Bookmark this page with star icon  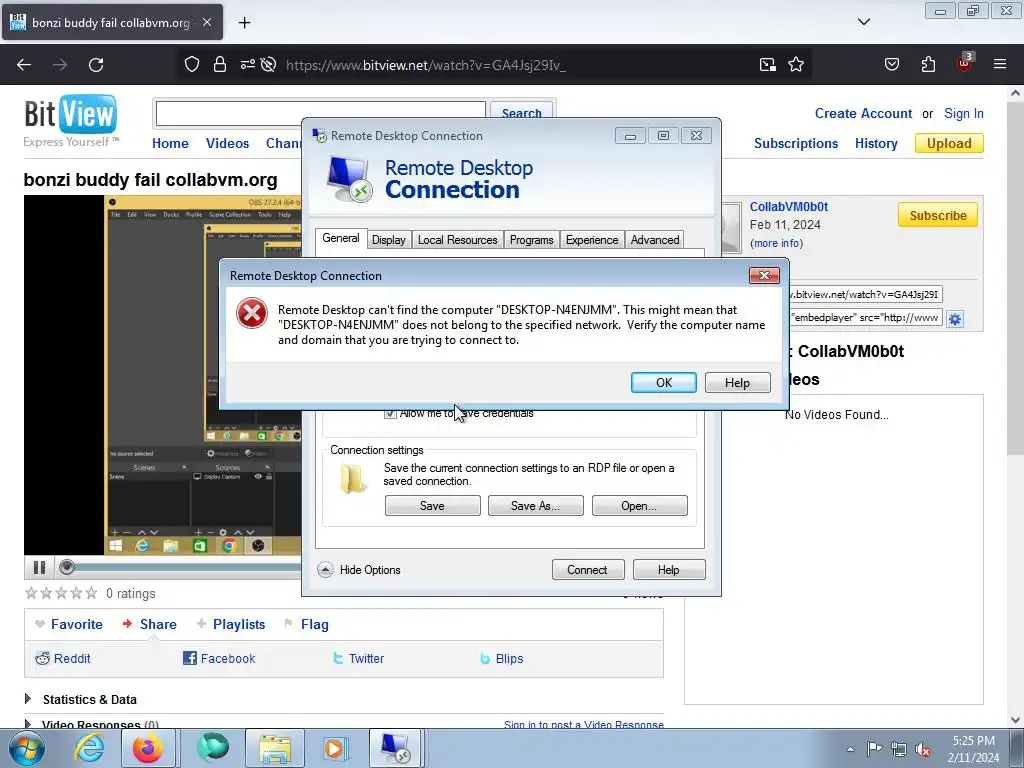[796, 65]
